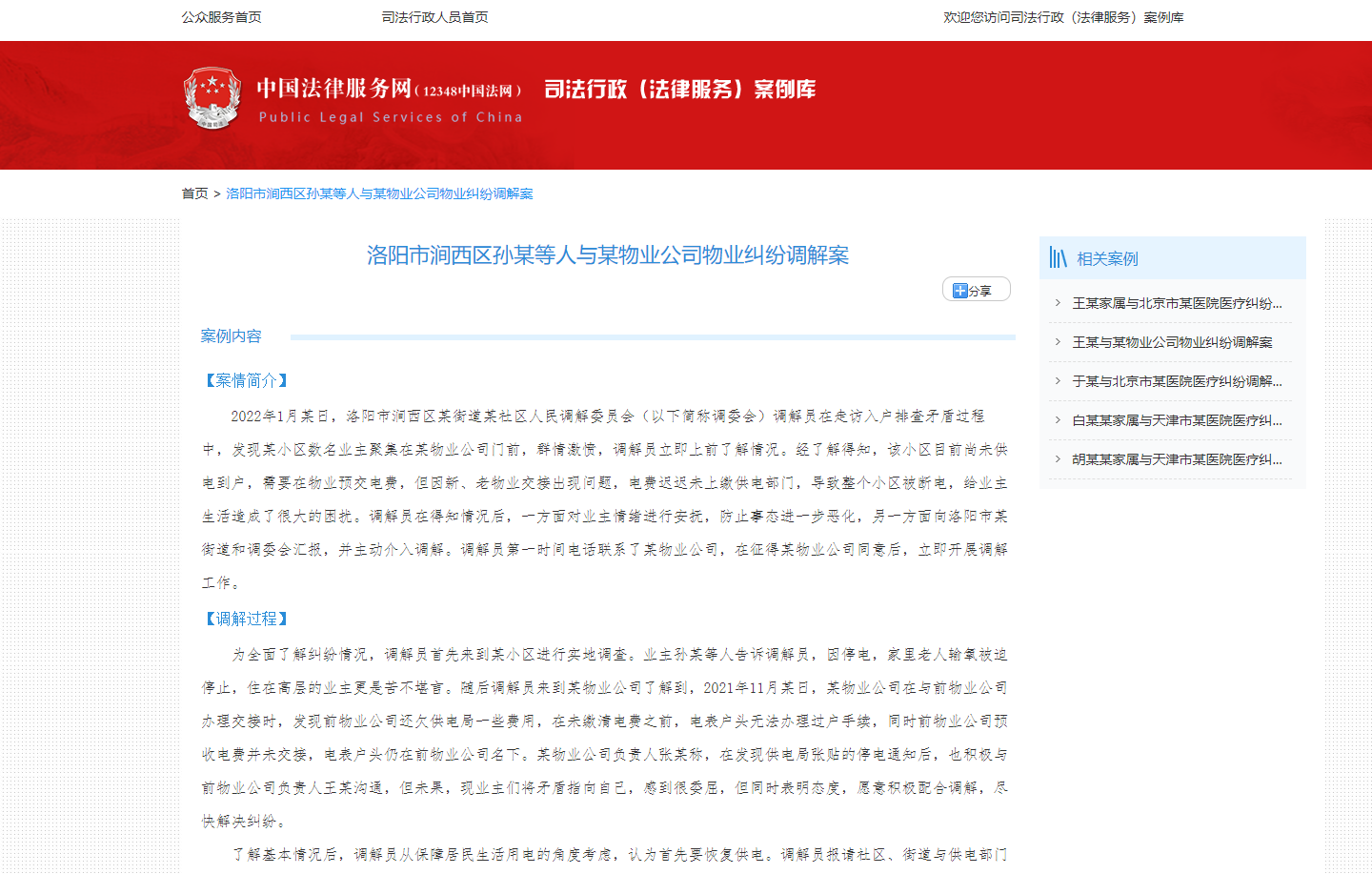1372x874 pixels.
Task: Go to 公众服务首页 in top bar
Action: click(x=222, y=17)
